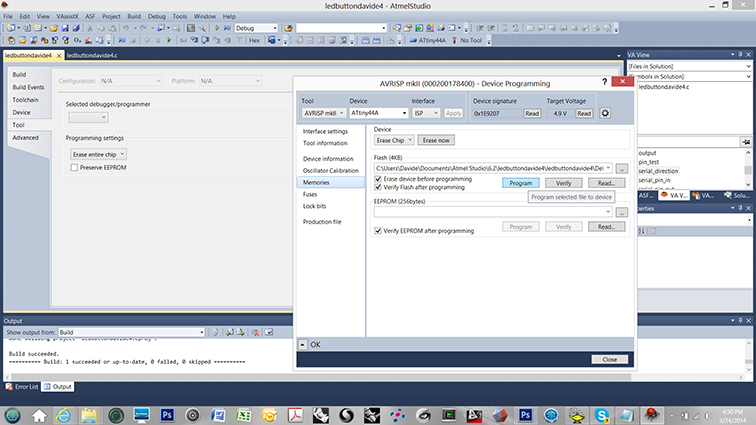Screen dimensions: 756x425
Task: Click Clear All icon in Output panel
Action: (x=256, y=332)
